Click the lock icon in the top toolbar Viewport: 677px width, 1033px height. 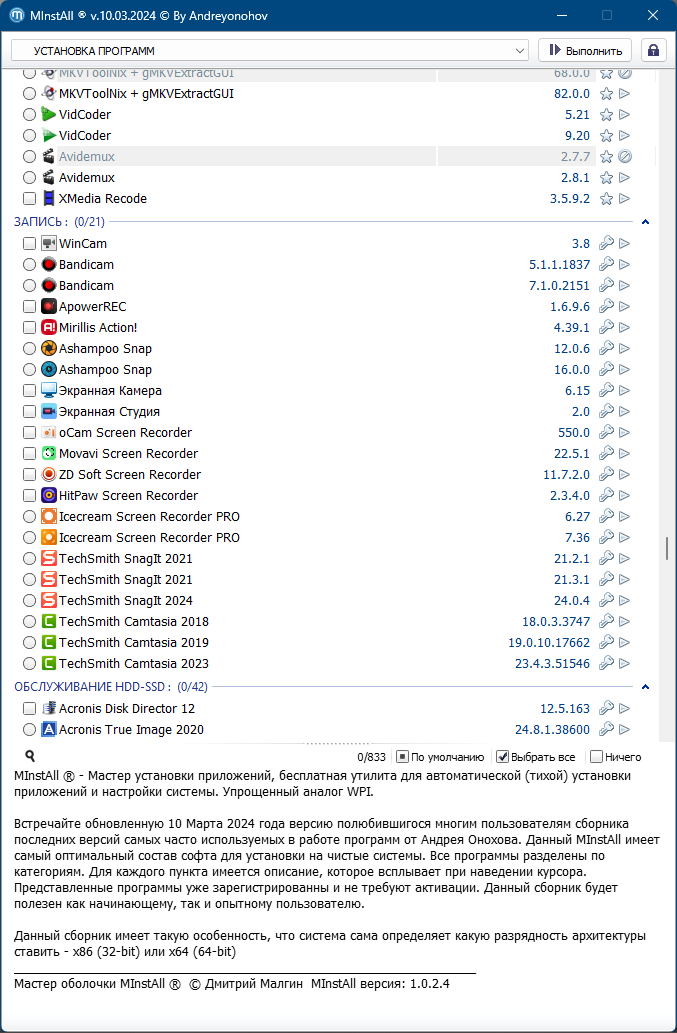click(654, 50)
